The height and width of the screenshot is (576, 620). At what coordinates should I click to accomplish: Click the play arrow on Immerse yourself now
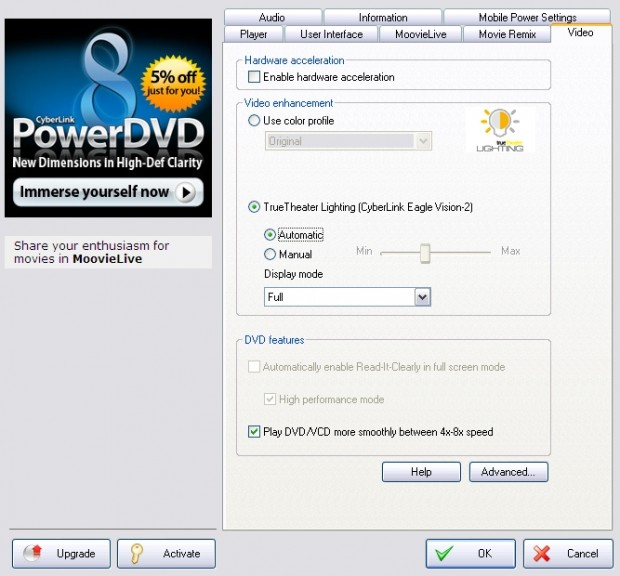pyautogui.click(x=185, y=193)
